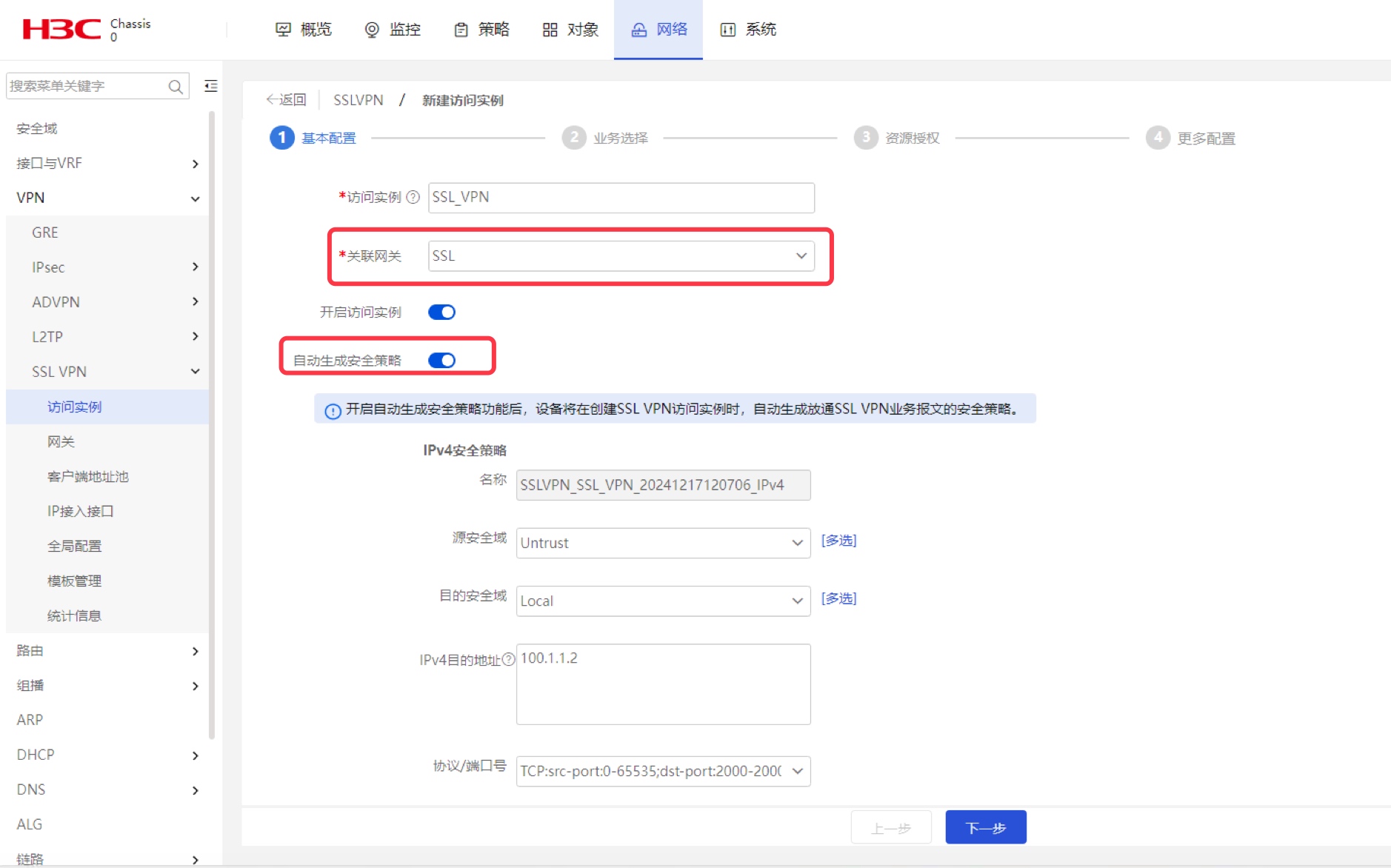Screen dimensions: 1391x868
Task: Click step 1 基本配置 circle
Action: pyautogui.click(x=282, y=138)
